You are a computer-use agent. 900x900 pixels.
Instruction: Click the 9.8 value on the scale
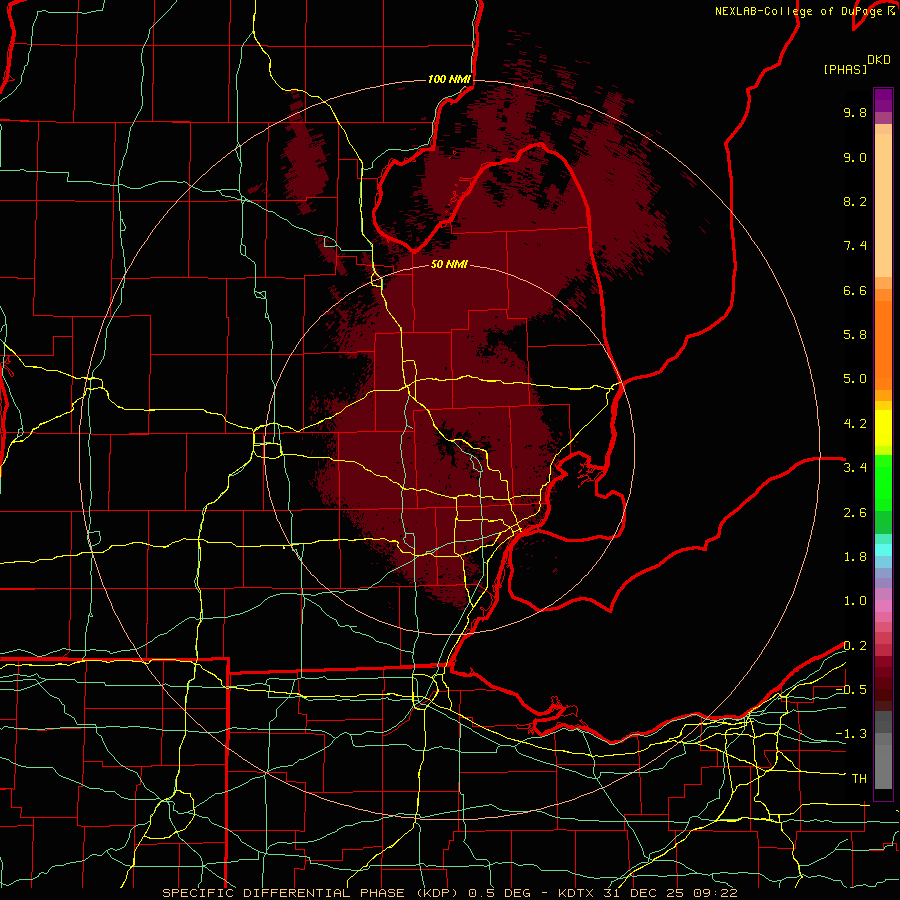[x=855, y=112]
